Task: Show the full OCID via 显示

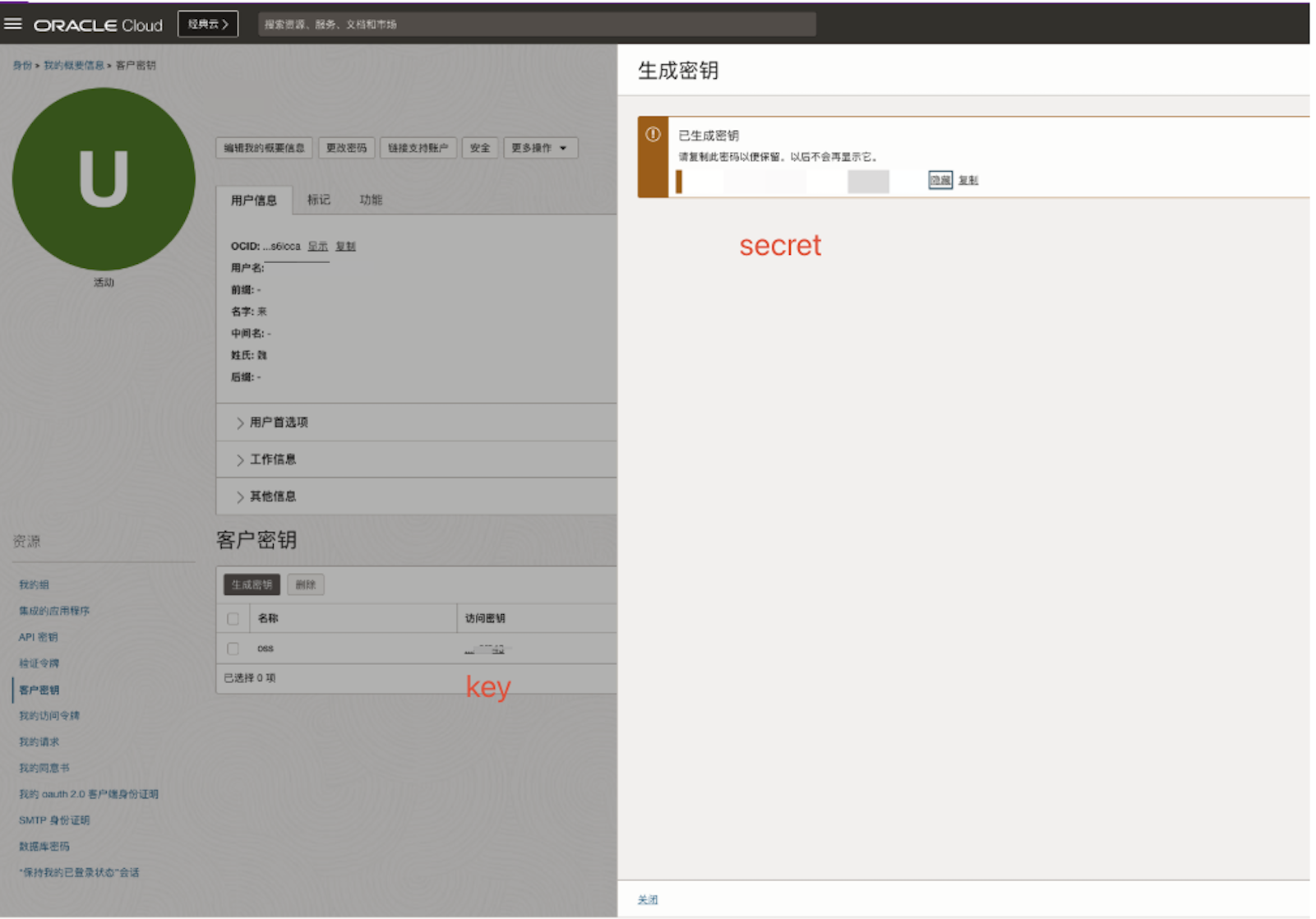Action: [x=318, y=246]
